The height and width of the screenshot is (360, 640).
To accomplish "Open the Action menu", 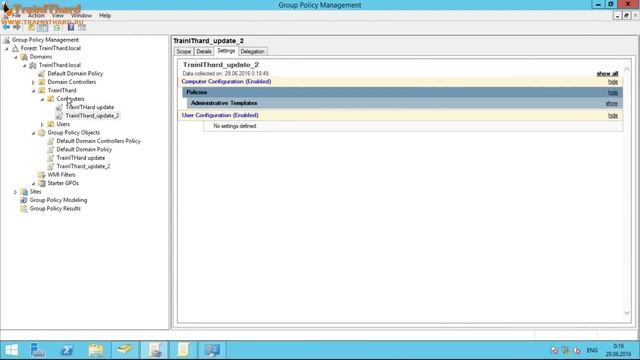I will (x=36, y=16).
